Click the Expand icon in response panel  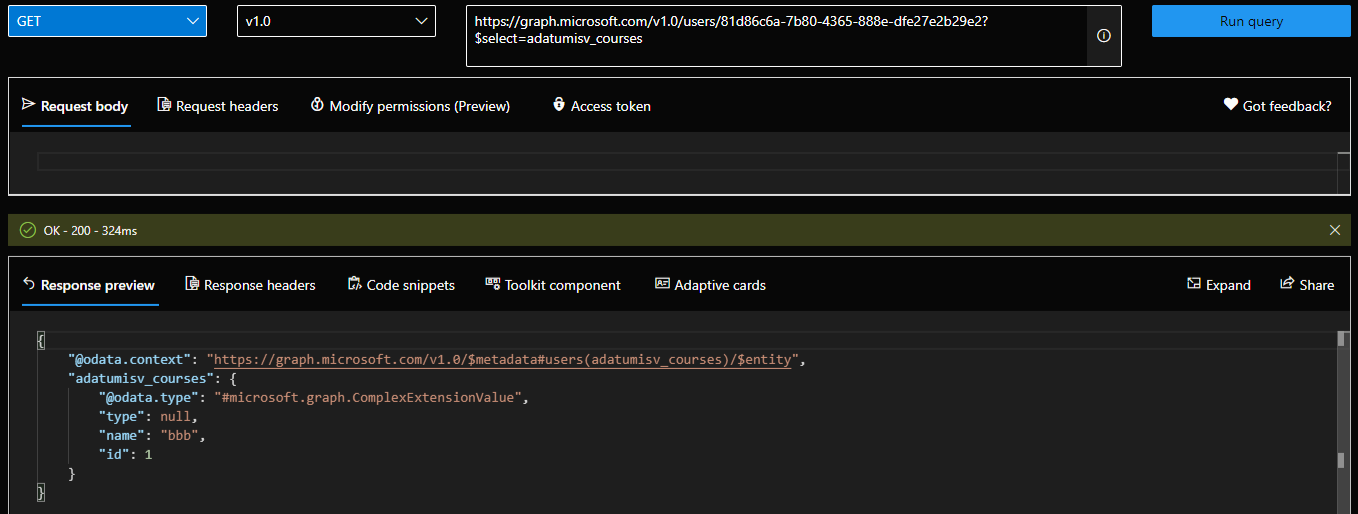(x=1193, y=284)
